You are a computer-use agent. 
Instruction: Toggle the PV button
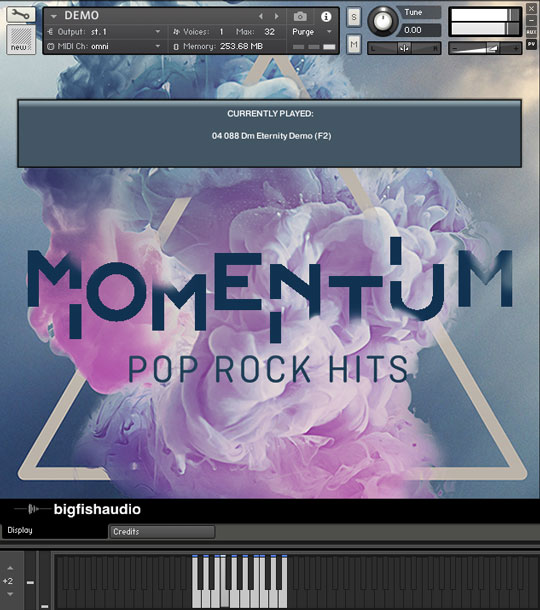pyautogui.click(x=531, y=44)
